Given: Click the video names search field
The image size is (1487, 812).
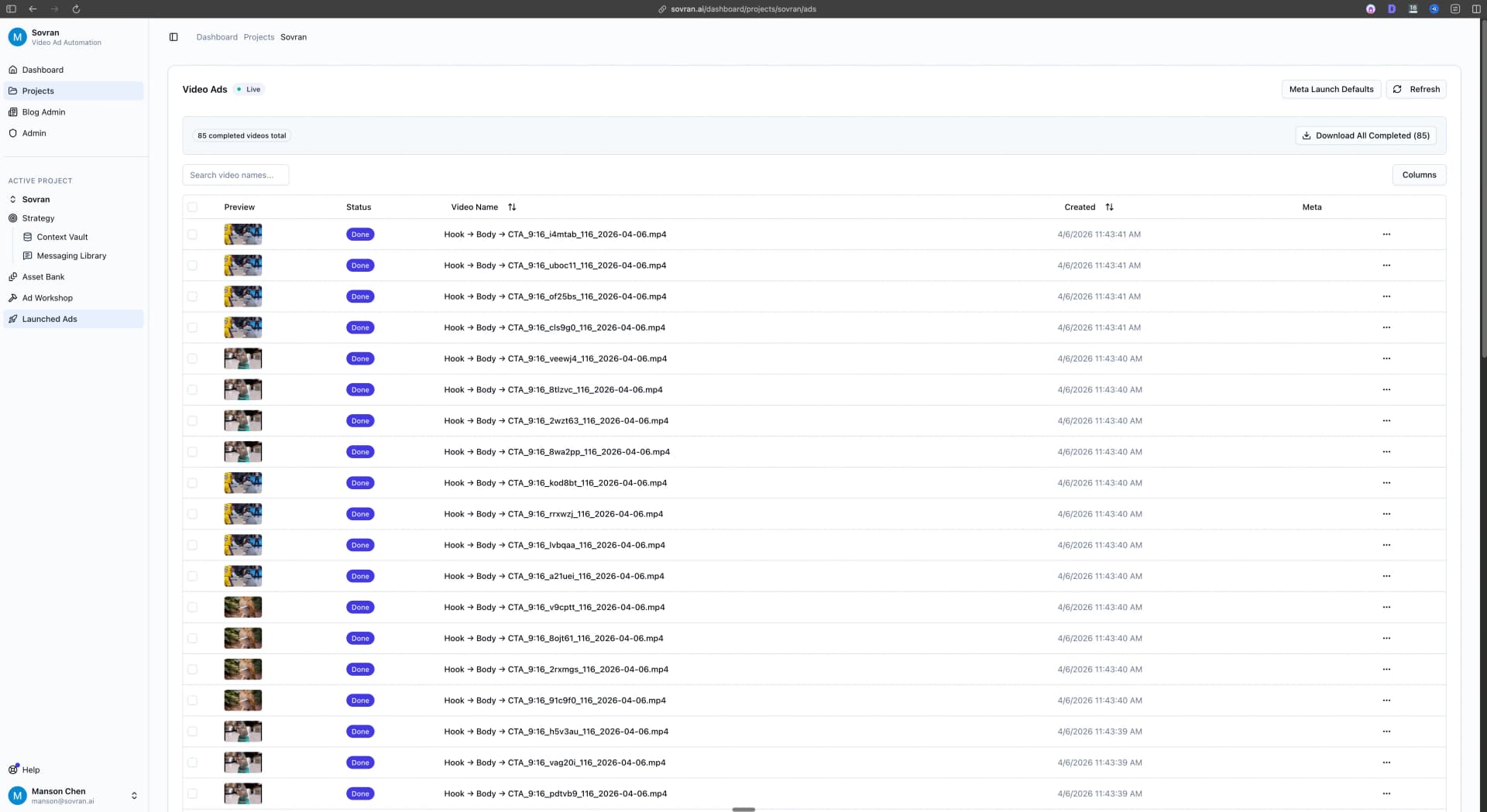Looking at the screenshot, I should pos(235,174).
